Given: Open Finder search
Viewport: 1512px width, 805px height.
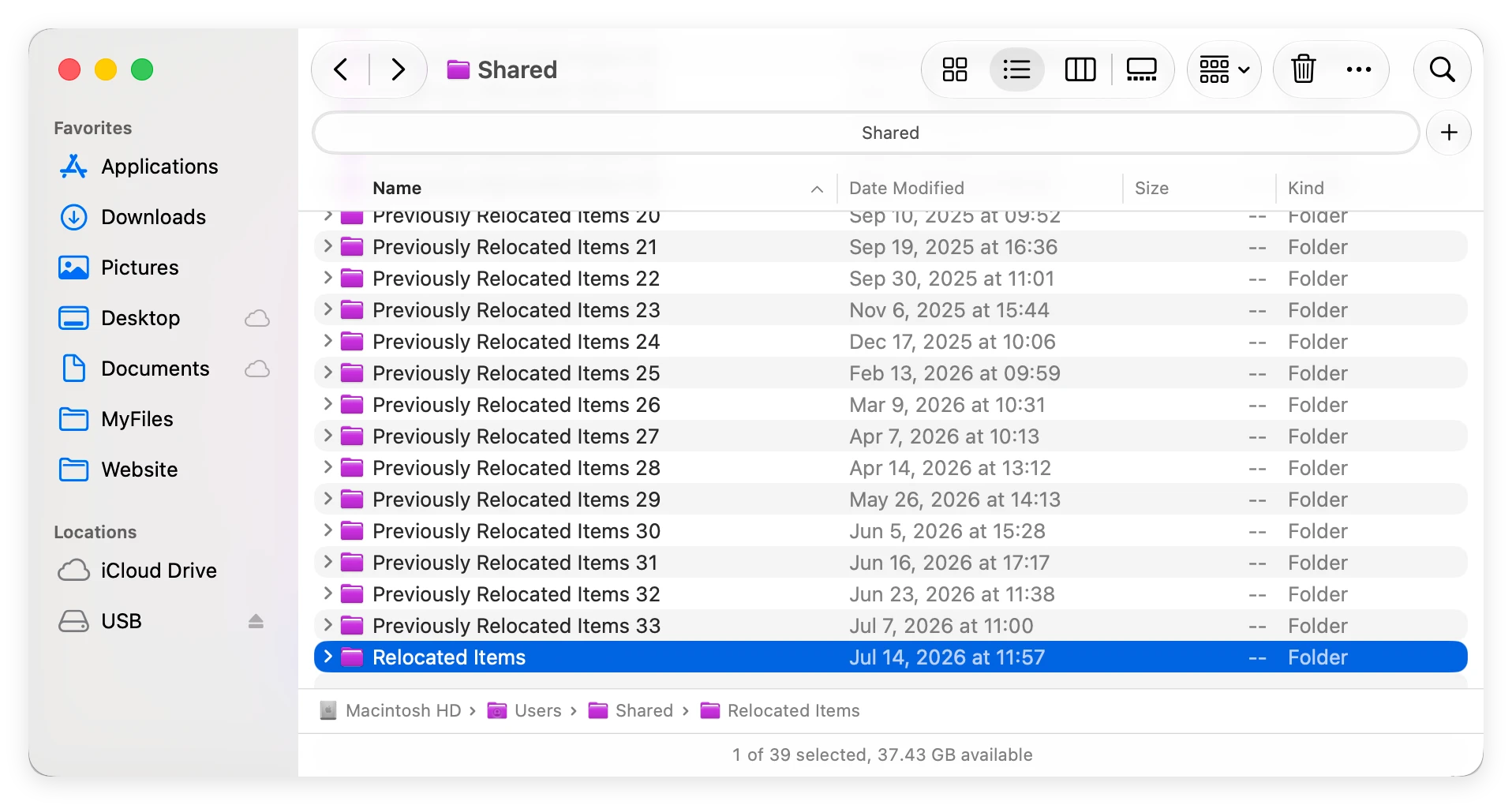Looking at the screenshot, I should point(1442,69).
